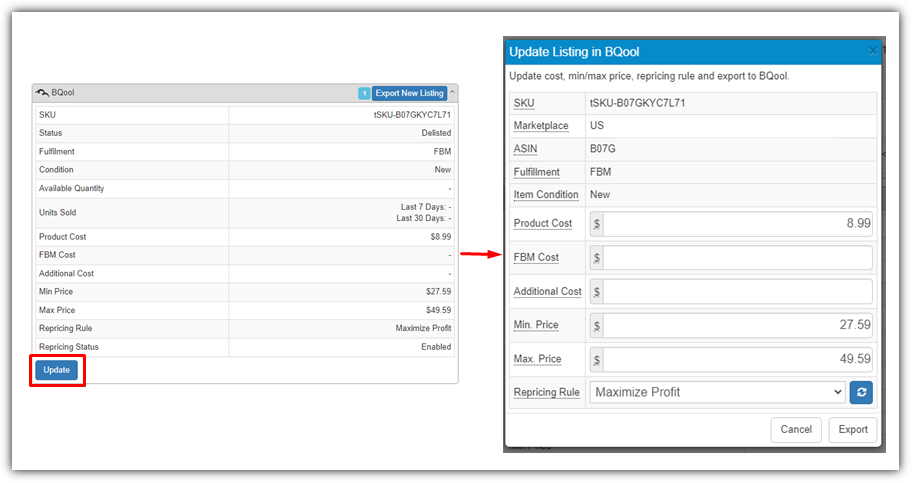Click panel Fulfilment value FBM

(442, 151)
